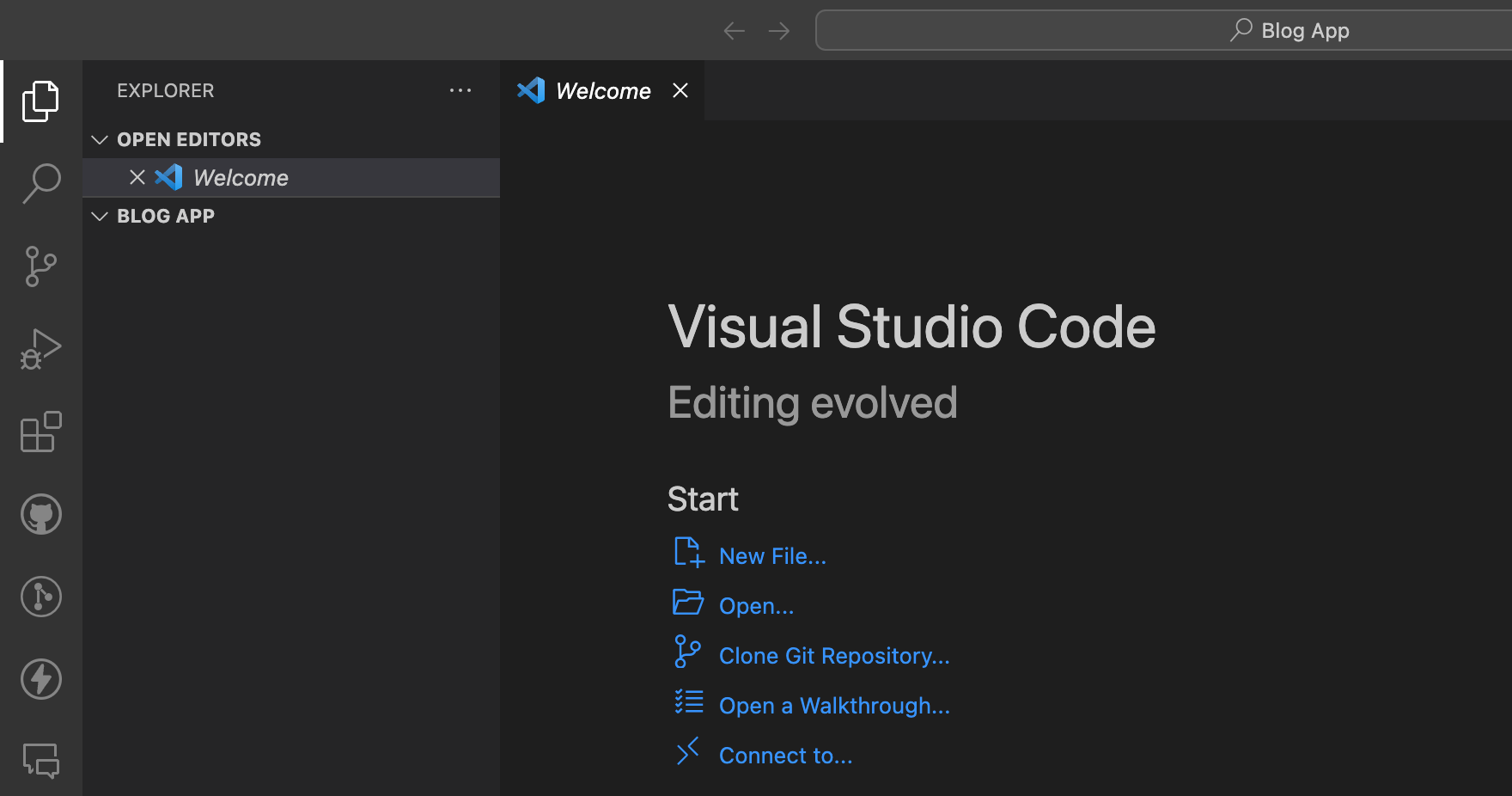
Task: Click the Connect to remote icon
Action: click(688, 750)
